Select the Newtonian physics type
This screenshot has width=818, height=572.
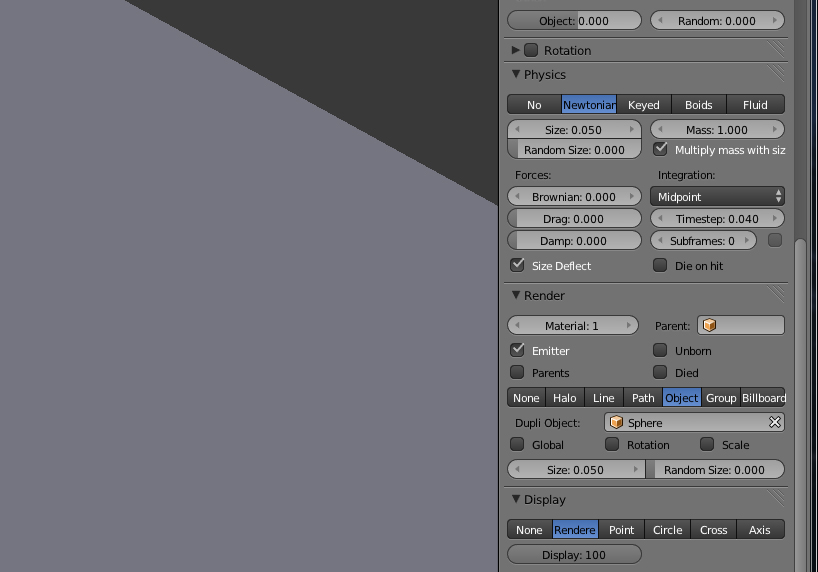click(x=589, y=104)
